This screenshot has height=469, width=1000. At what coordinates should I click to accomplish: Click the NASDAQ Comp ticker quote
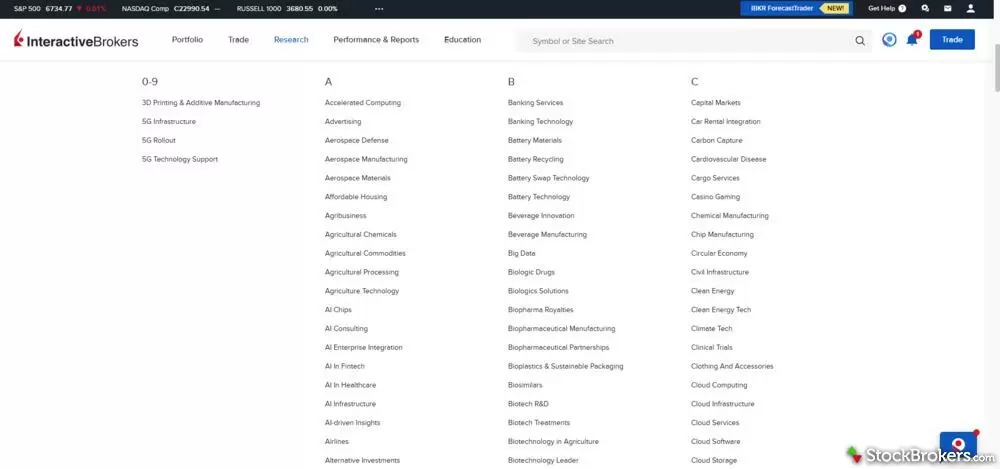(x=171, y=9)
